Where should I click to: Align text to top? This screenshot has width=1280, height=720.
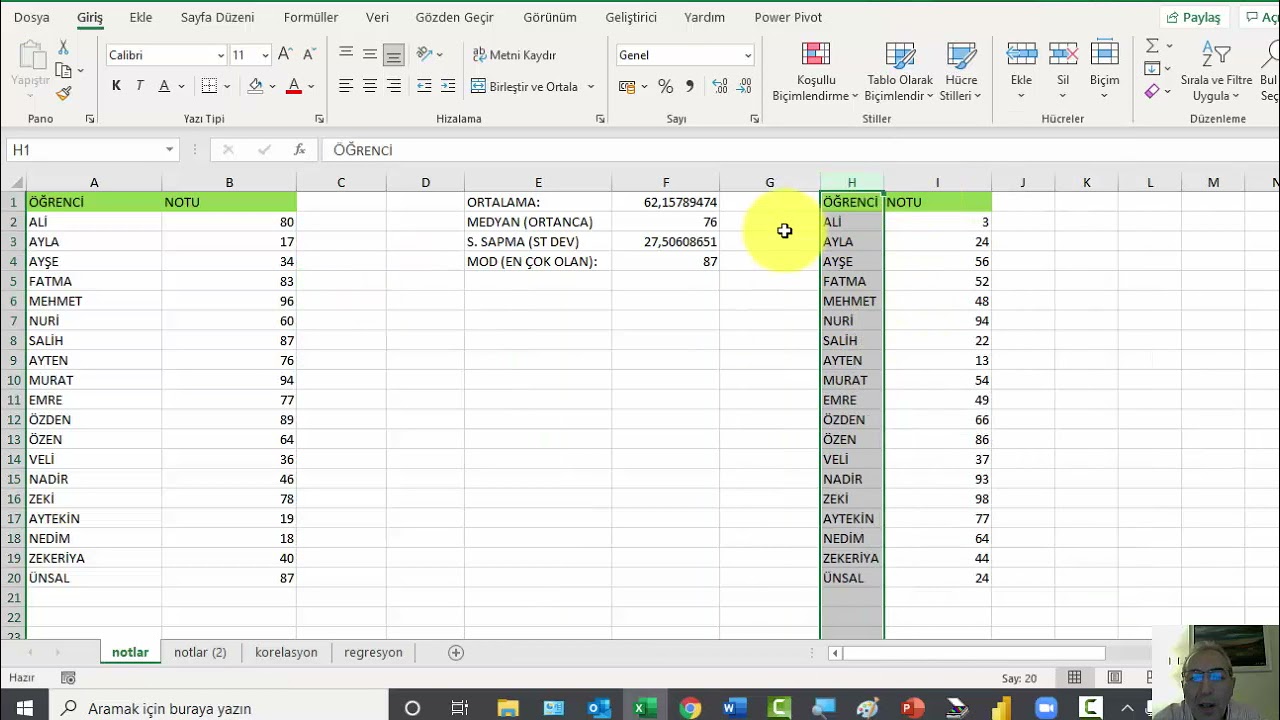(346, 54)
